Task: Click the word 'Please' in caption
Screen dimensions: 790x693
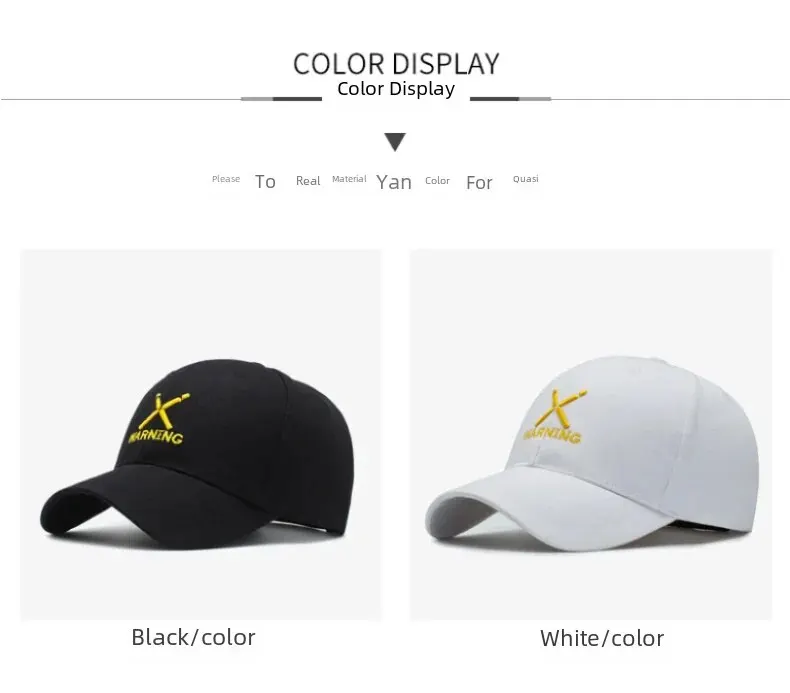Action: (226, 179)
